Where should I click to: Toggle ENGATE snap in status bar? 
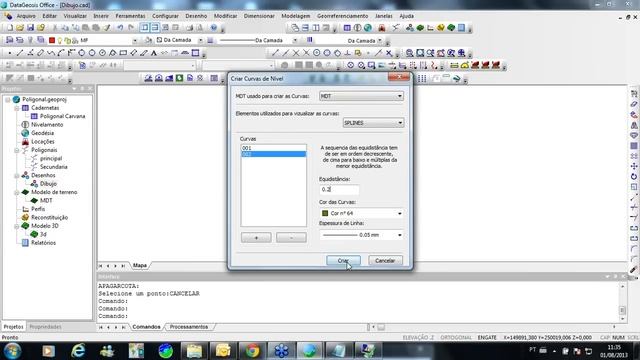pos(487,338)
